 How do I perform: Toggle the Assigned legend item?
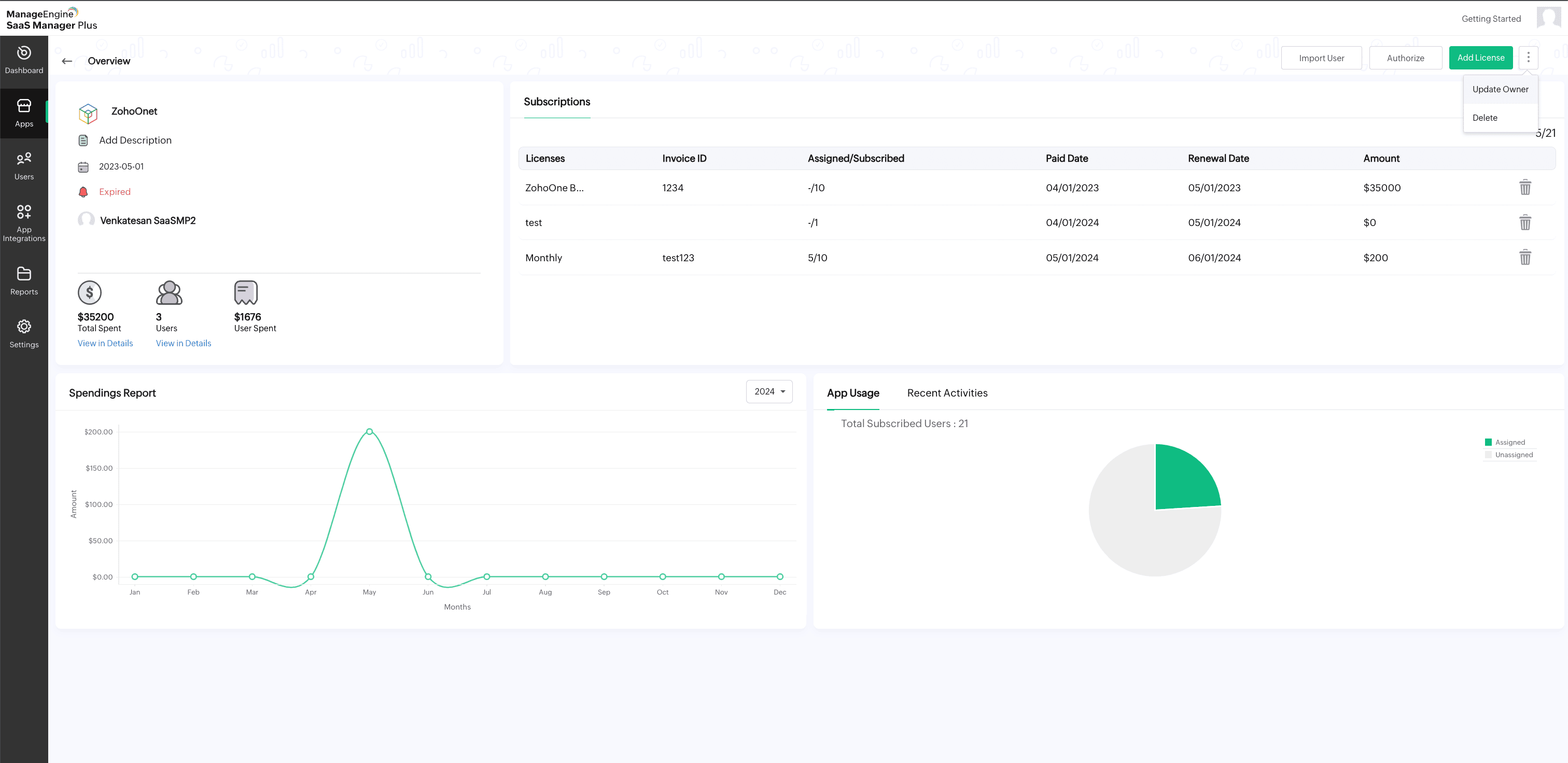tap(1509, 442)
